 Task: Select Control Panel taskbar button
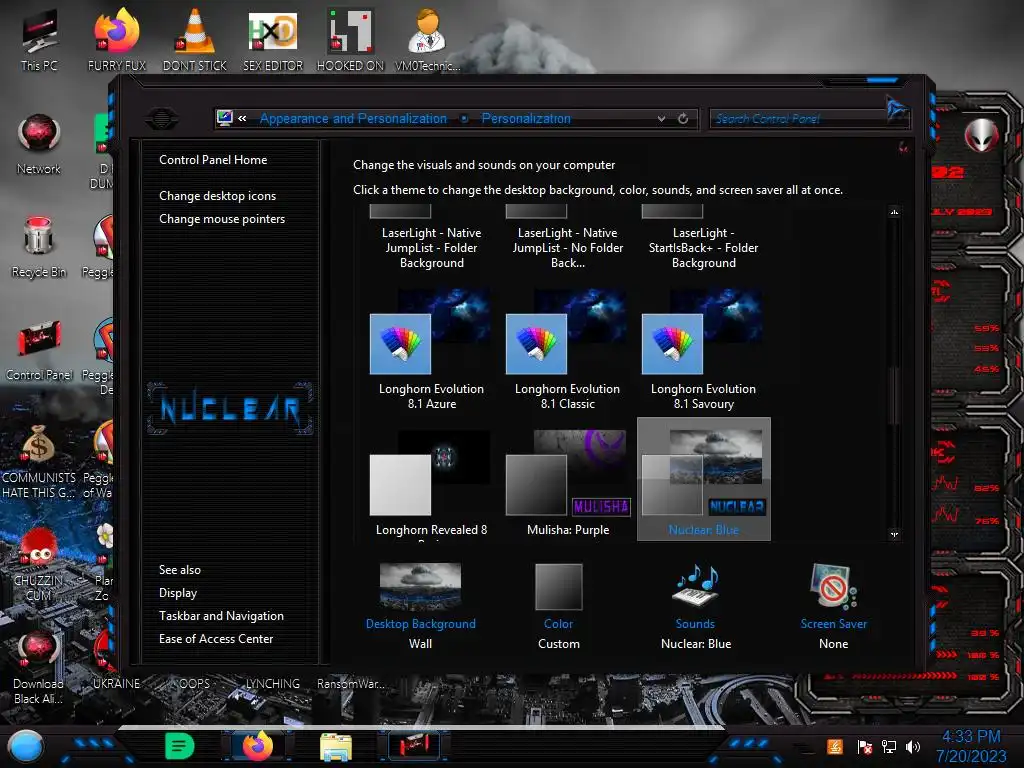point(413,746)
